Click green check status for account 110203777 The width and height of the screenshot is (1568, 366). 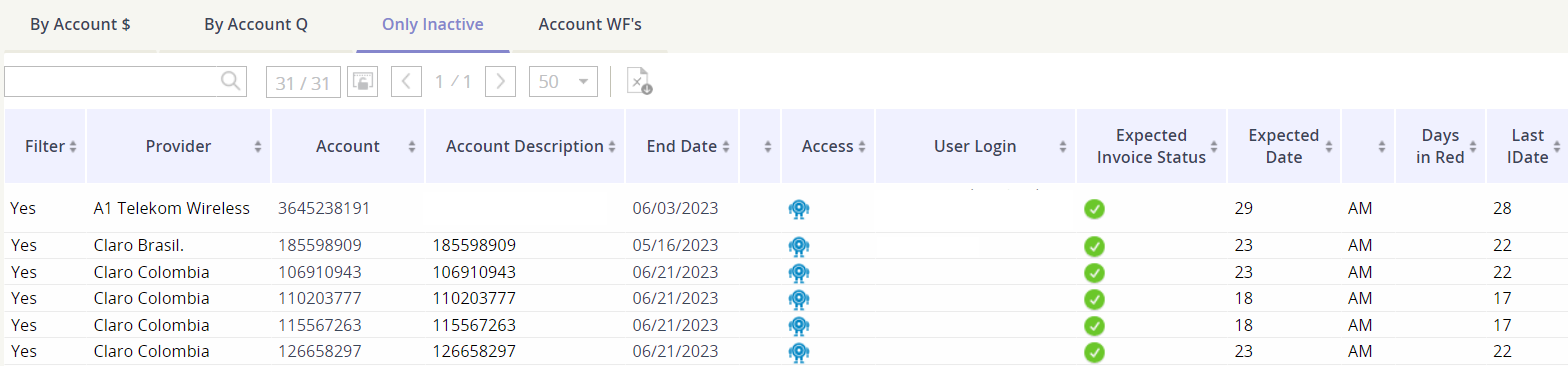click(x=1095, y=299)
